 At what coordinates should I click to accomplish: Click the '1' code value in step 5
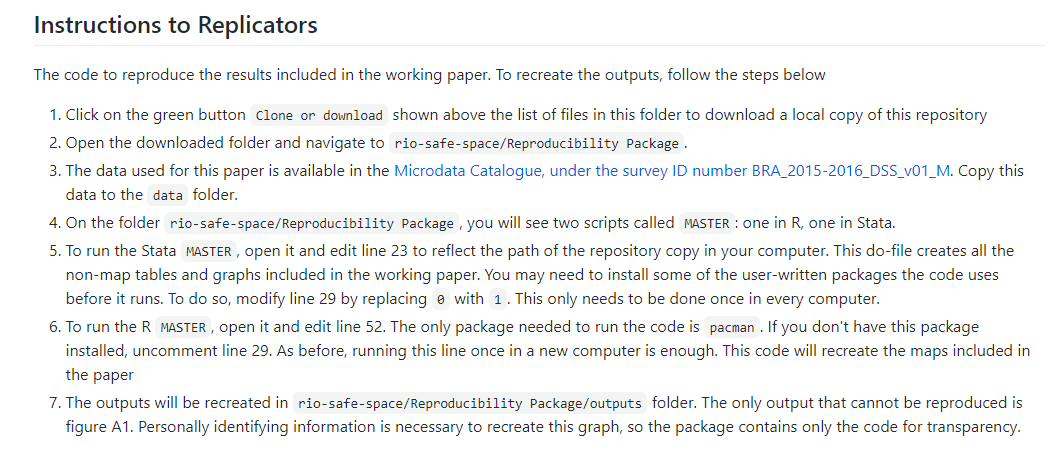point(498,299)
